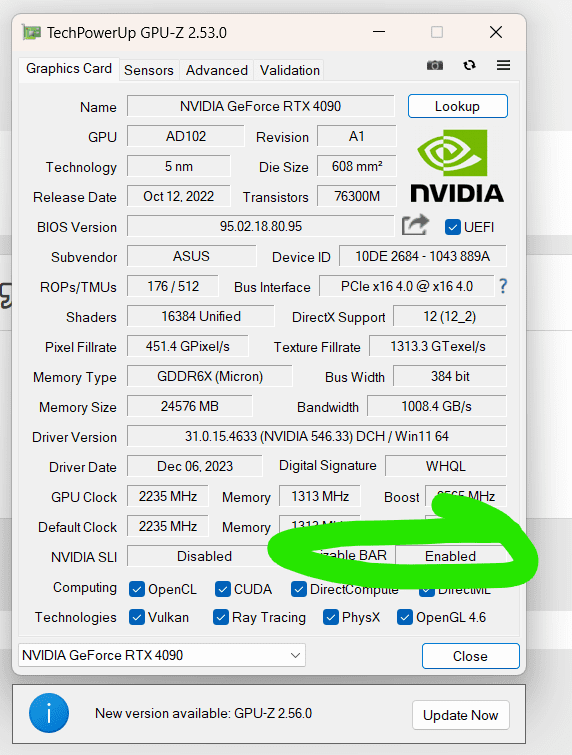
Task: Toggle the DirectCompute checkbox
Action: coord(299,589)
